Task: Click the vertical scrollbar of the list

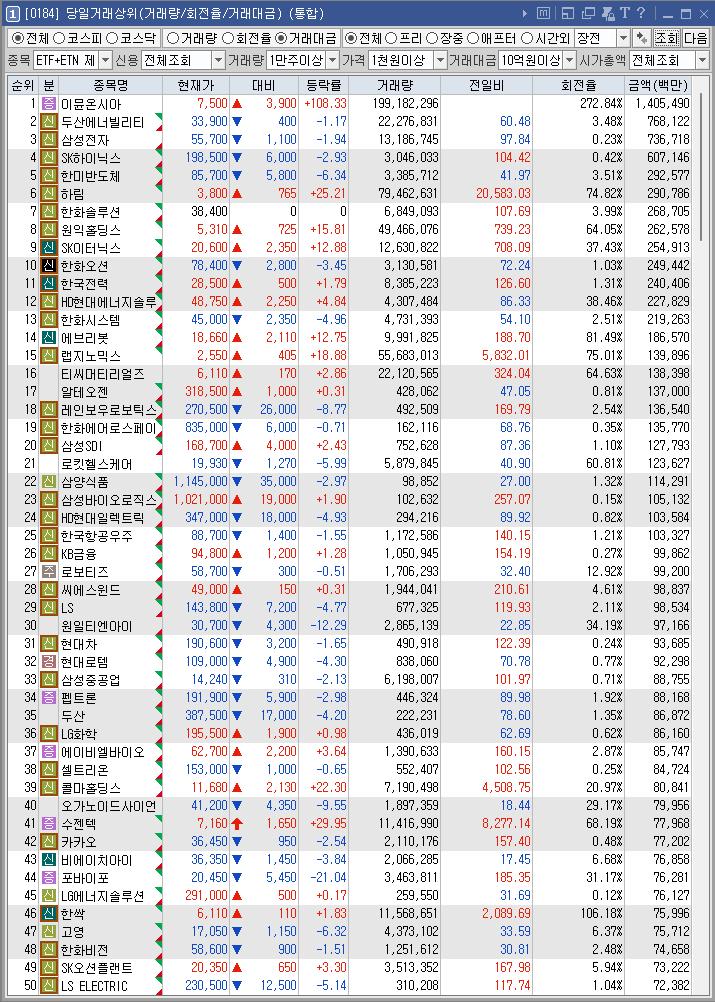Action: click(x=701, y=167)
